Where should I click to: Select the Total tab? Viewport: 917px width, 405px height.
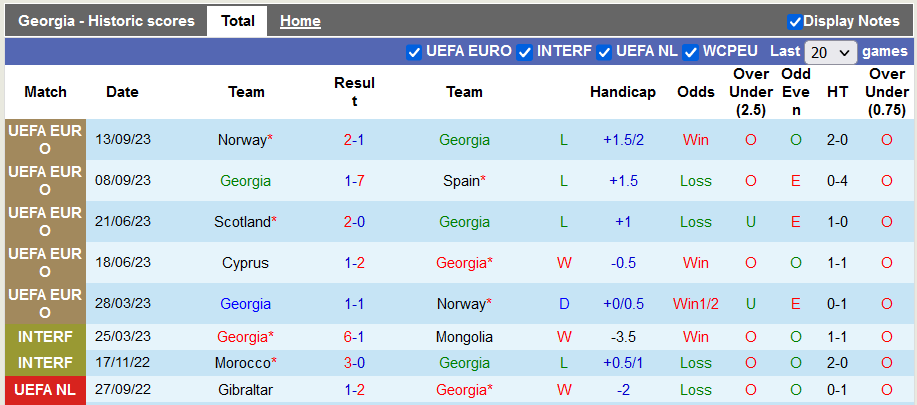237,21
